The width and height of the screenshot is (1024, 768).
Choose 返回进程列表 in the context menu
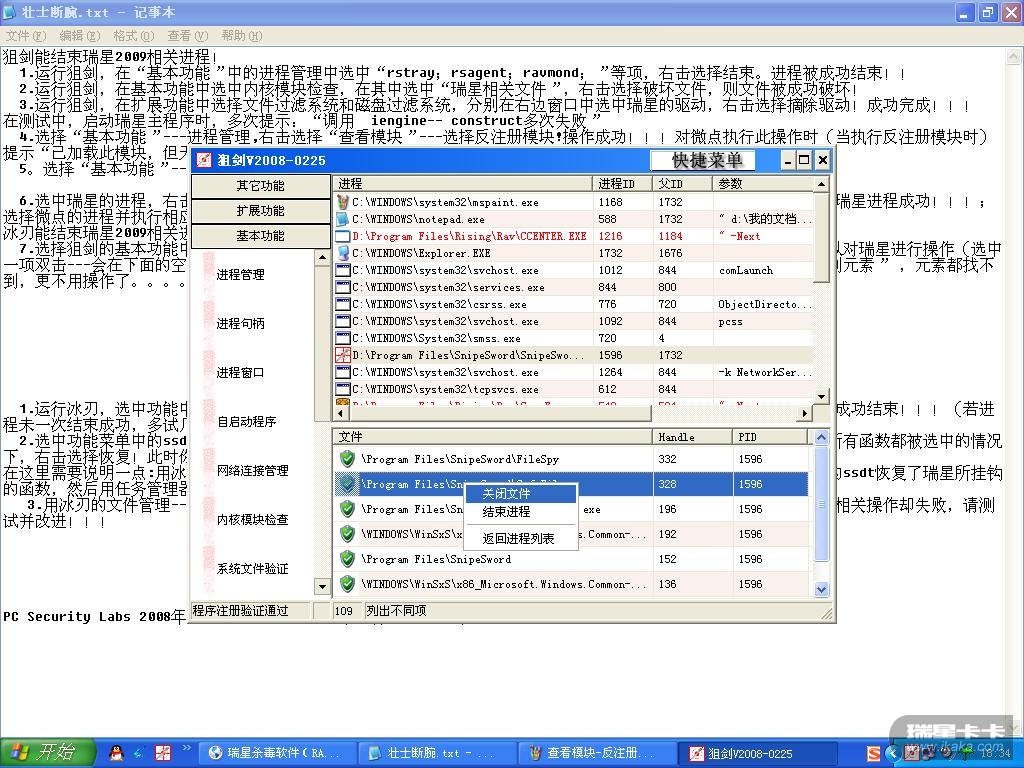[x=520, y=539]
